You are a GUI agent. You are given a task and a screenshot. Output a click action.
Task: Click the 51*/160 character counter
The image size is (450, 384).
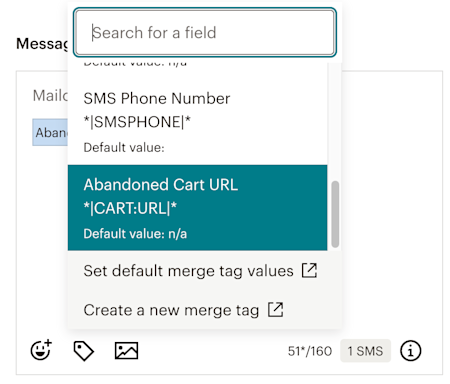point(310,351)
